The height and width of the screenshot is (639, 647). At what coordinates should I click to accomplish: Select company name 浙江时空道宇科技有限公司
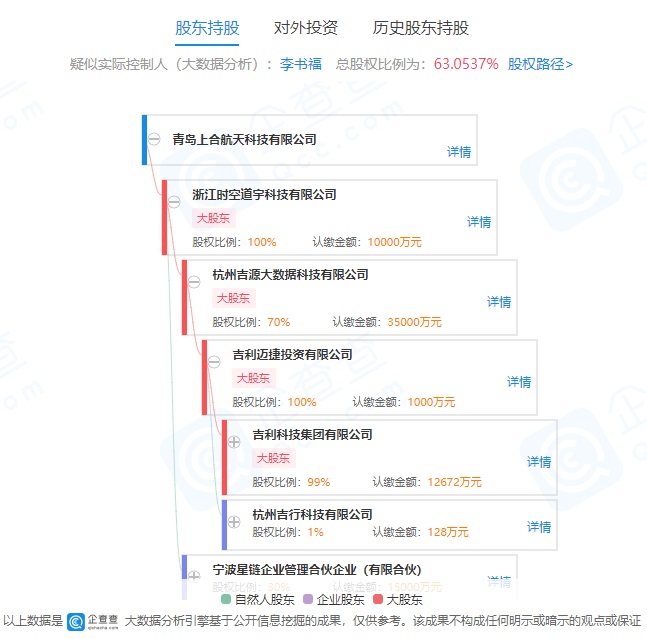click(264, 195)
